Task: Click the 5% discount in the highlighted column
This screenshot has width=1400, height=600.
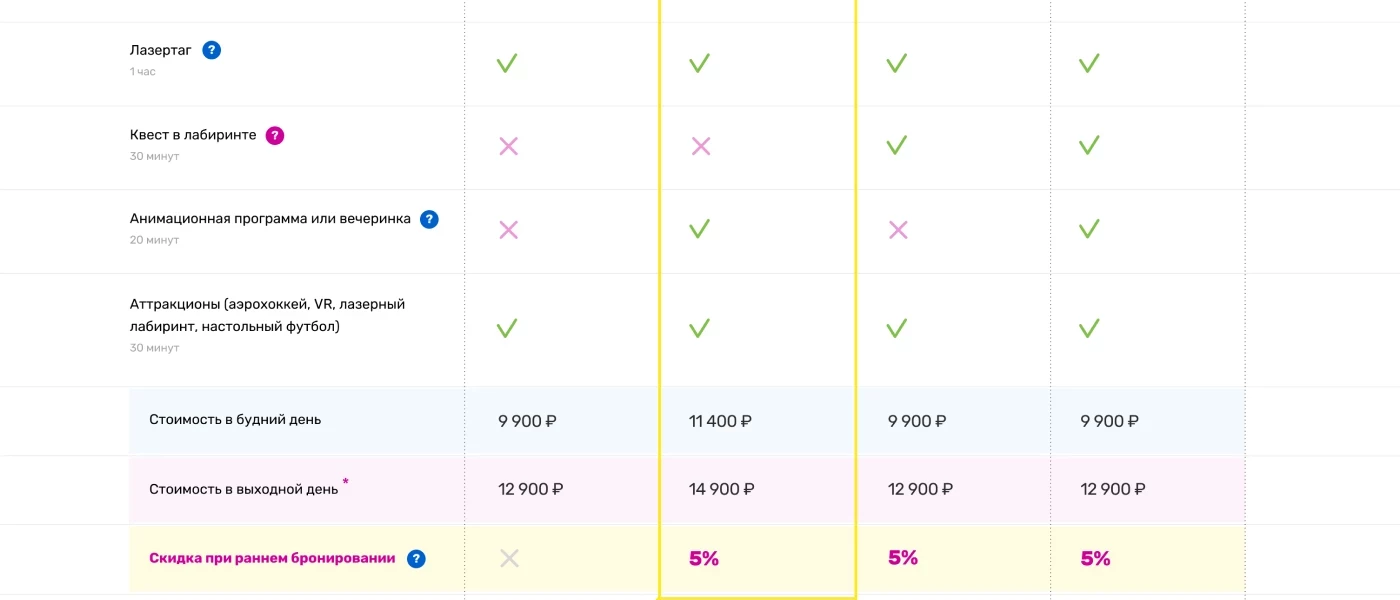Action: (704, 559)
